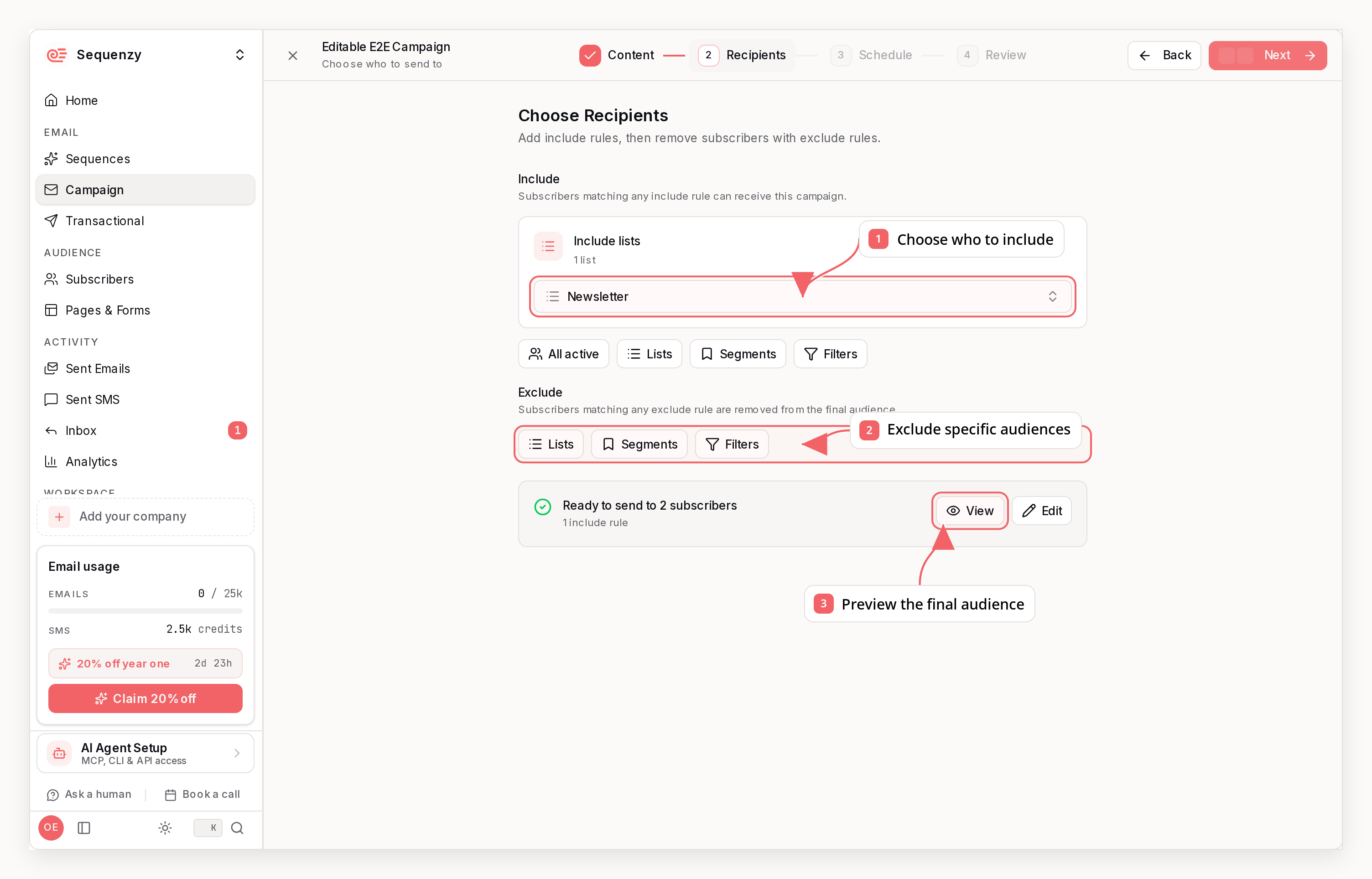Click the Back button

(x=1164, y=55)
